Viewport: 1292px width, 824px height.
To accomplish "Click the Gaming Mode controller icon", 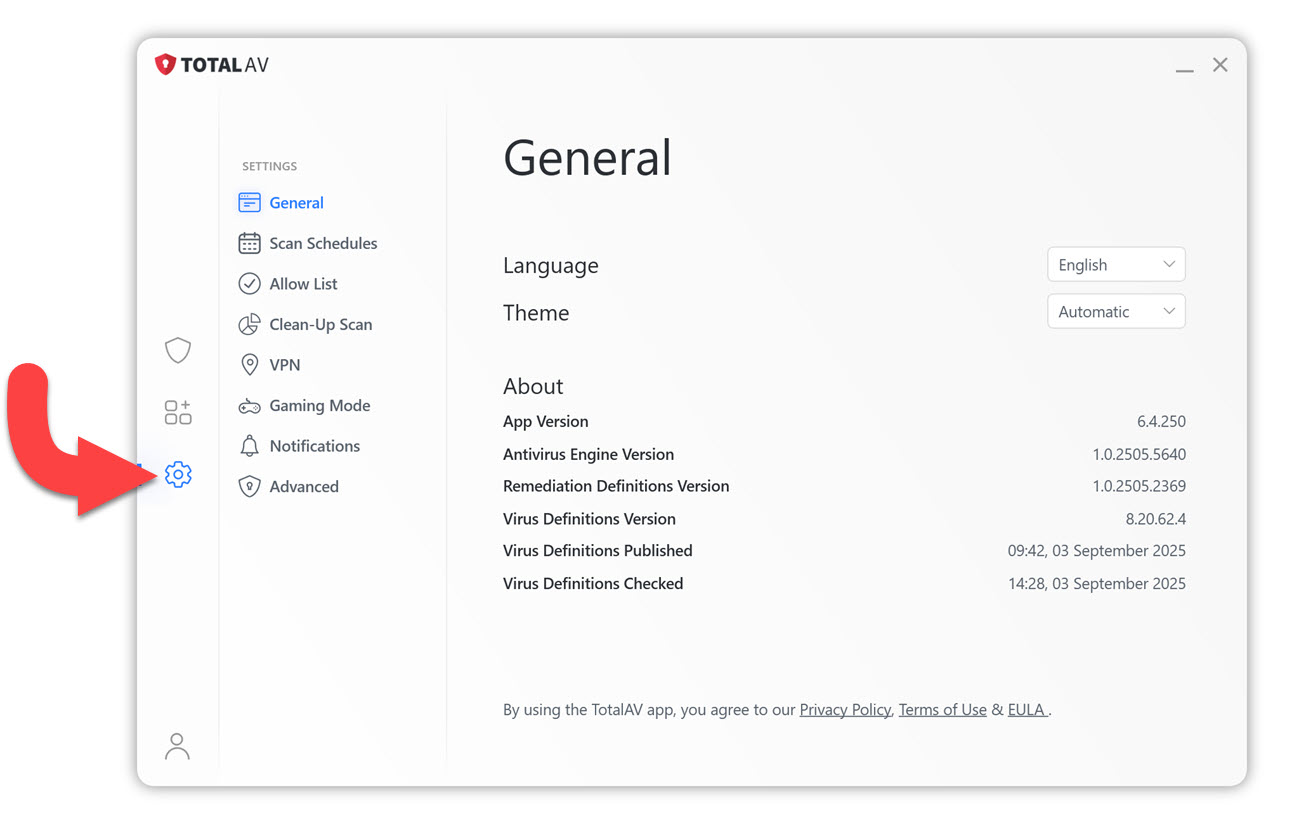I will pos(249,406).
